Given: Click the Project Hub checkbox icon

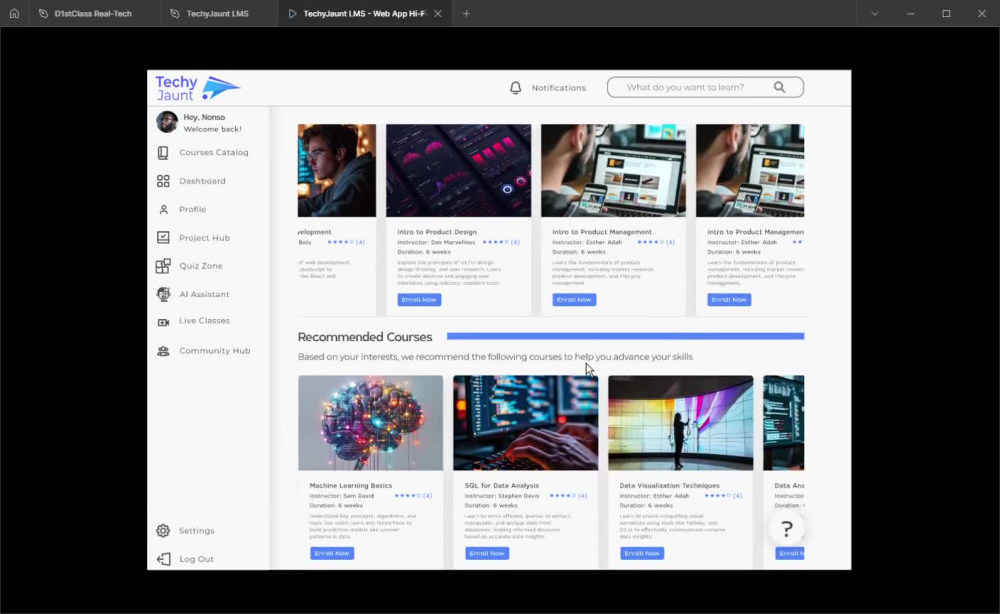Looking at the screenshot, I should tap(163, 237).
